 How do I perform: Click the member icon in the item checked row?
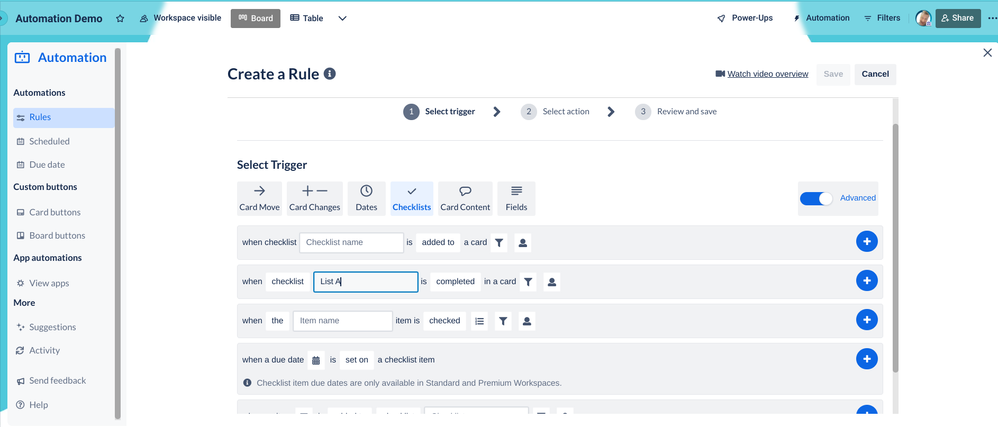(x=526, y=321)
